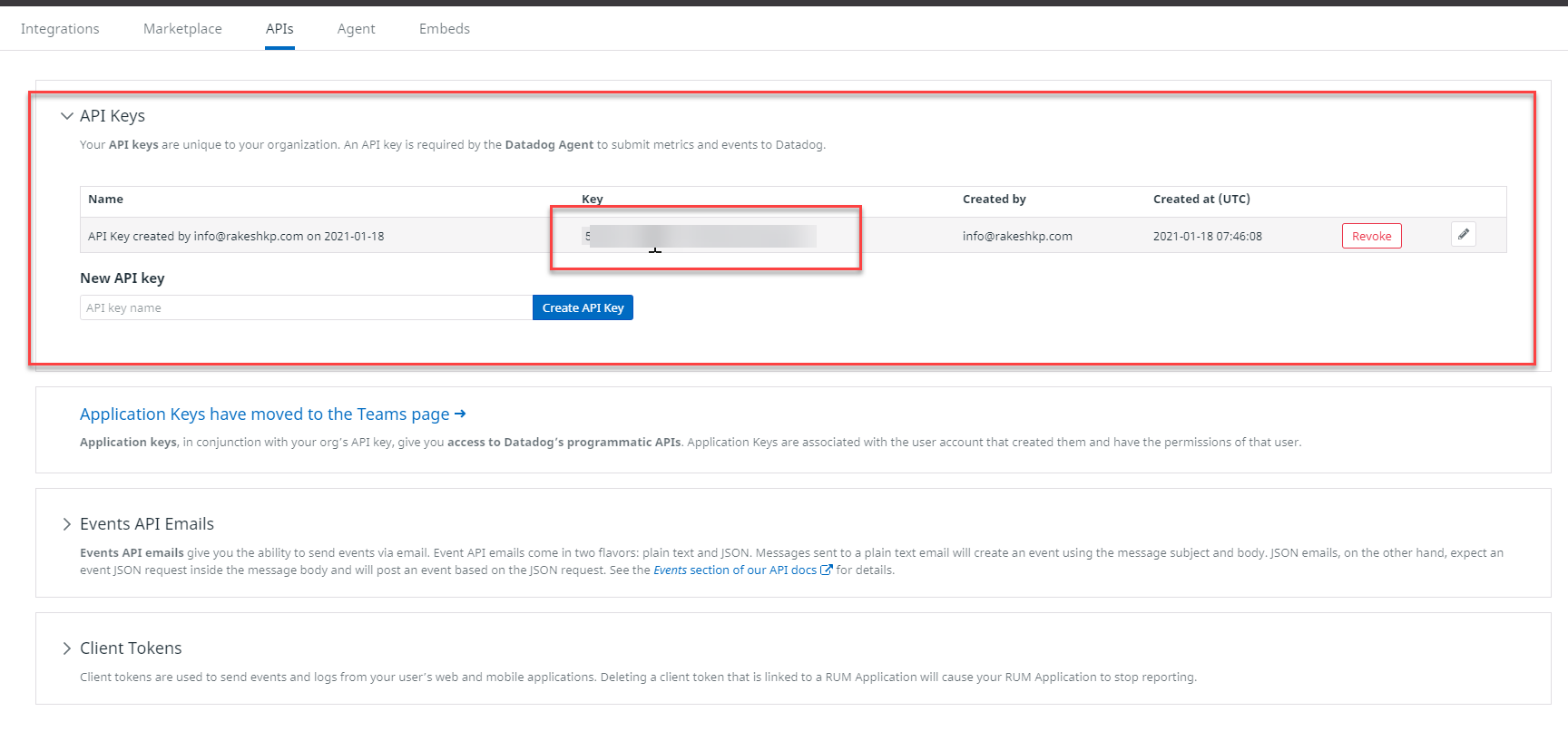The width and height of the screenshot is (1568, 731).
Task: Revoke the API key
Action: click(1371, 236)
